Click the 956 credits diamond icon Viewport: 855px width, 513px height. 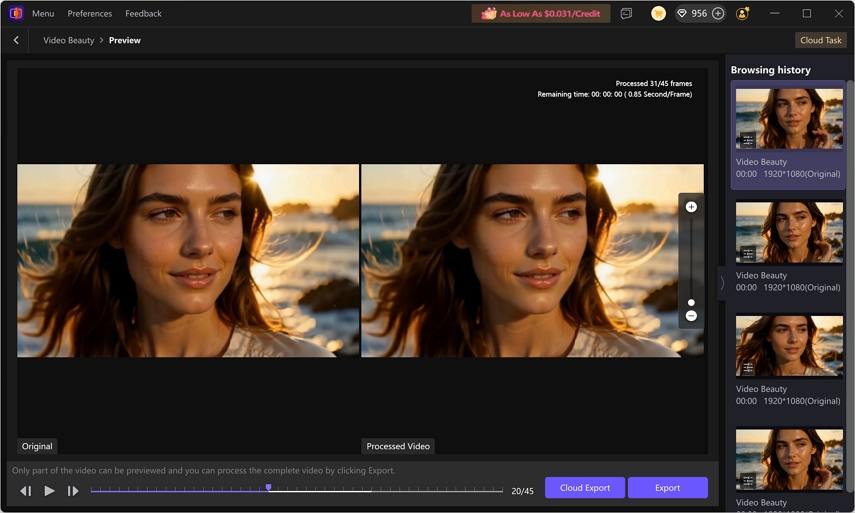(682, 14)
